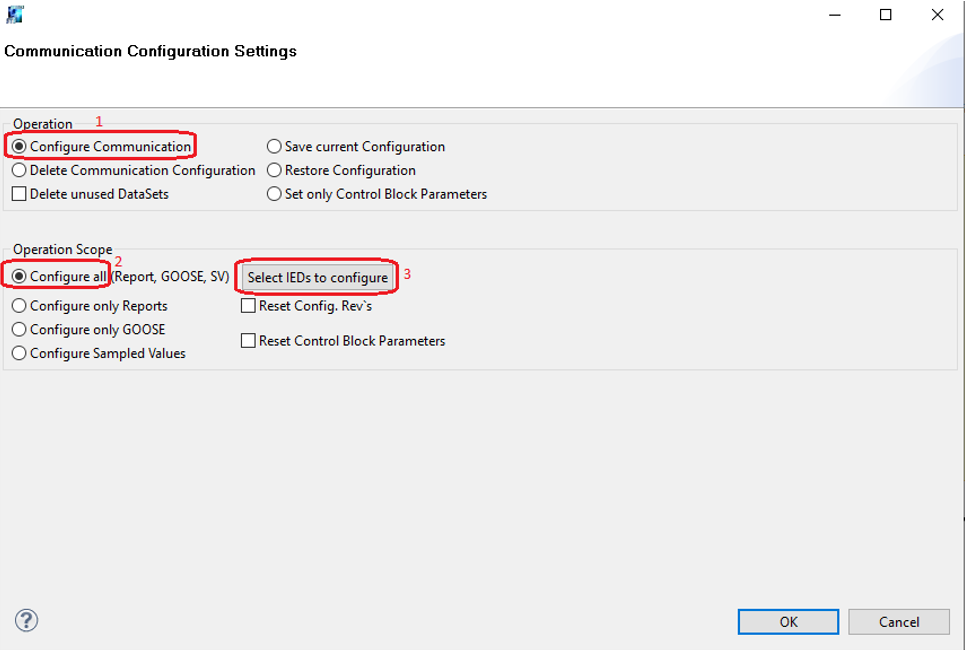Click the application icon in title bar

coord(14,15)
